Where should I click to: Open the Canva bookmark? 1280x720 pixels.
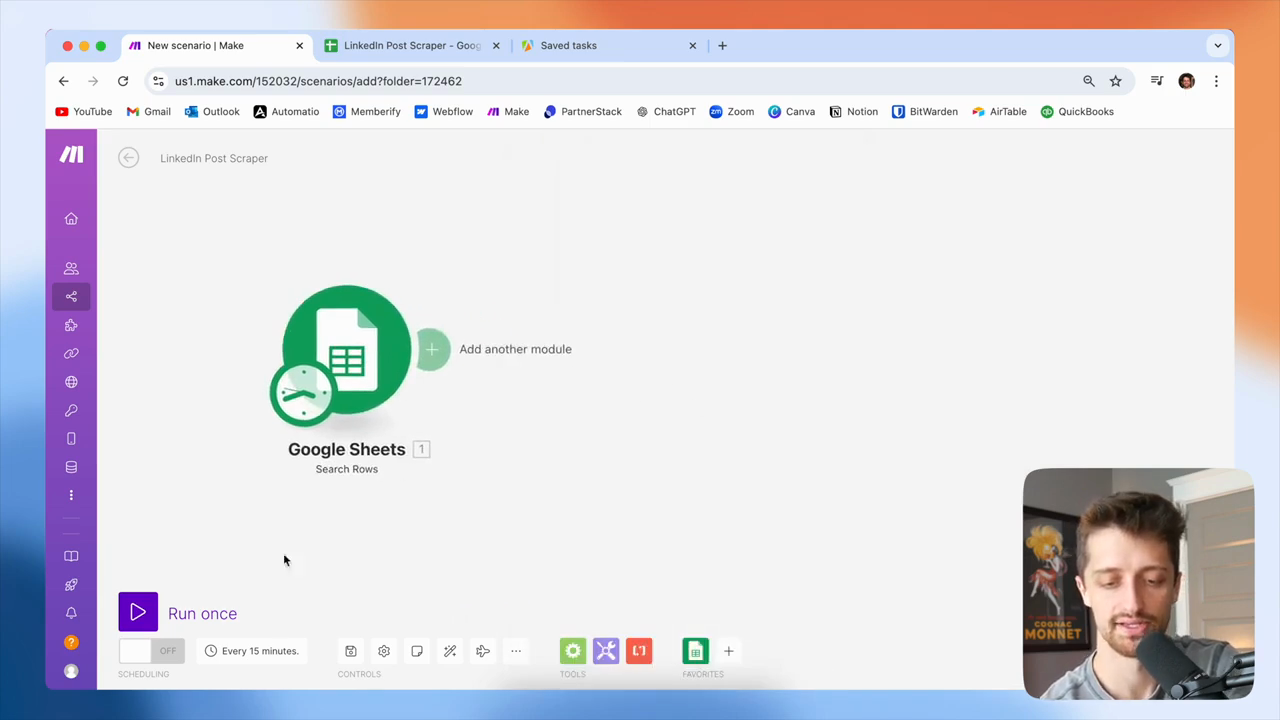(791, 112)
